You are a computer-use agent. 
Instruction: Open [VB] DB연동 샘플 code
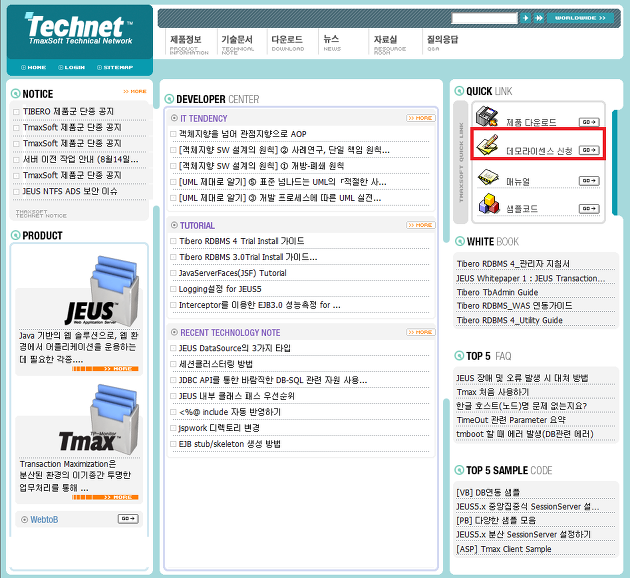(488, 492)
